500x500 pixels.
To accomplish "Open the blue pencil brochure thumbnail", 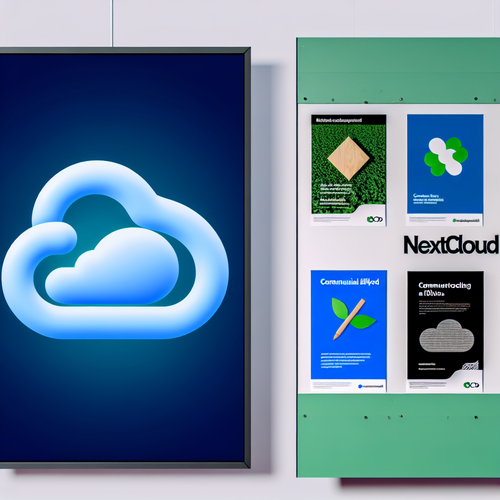I will [349, 331].
